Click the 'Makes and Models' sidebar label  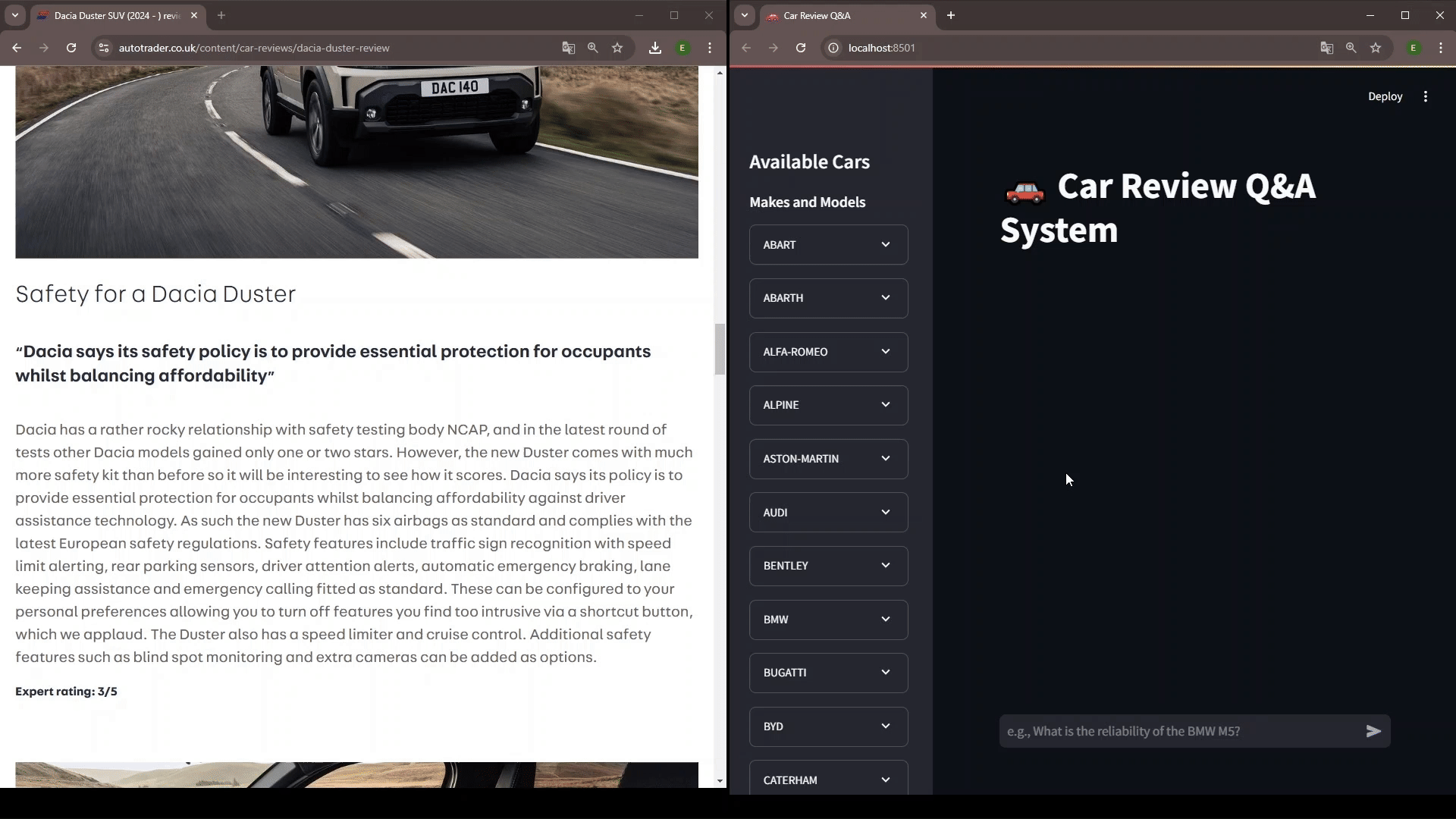pyautogui.click(x=807, y=202)
